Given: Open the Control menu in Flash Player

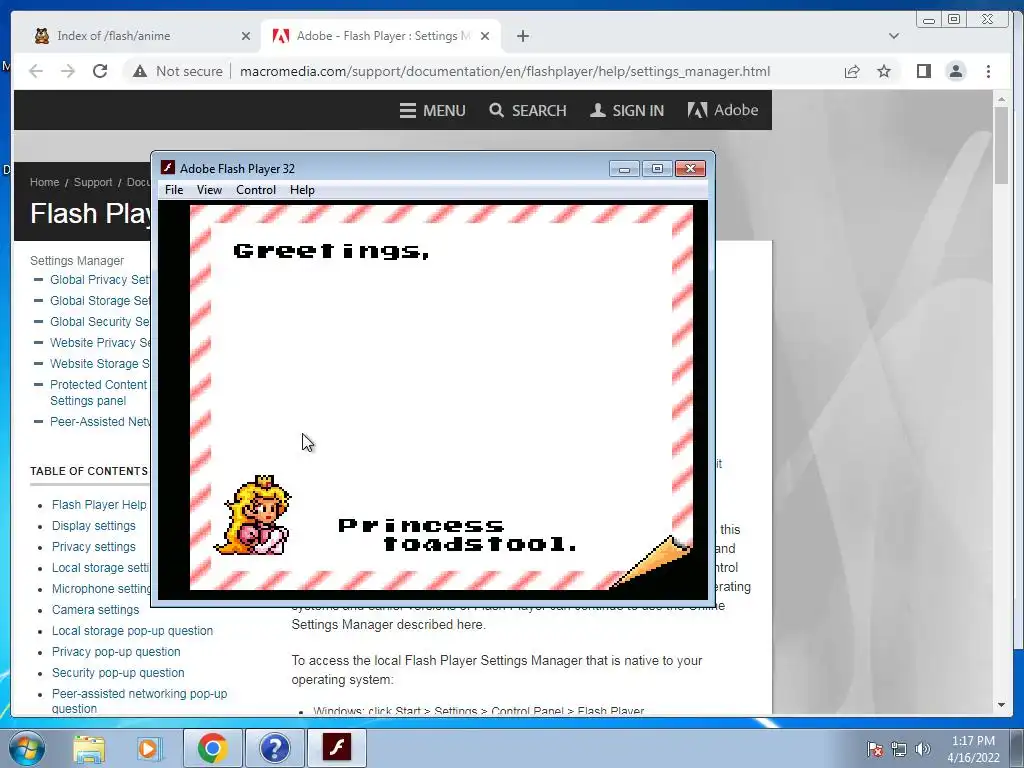Looking at the screenshot, I should click(255, 190).
